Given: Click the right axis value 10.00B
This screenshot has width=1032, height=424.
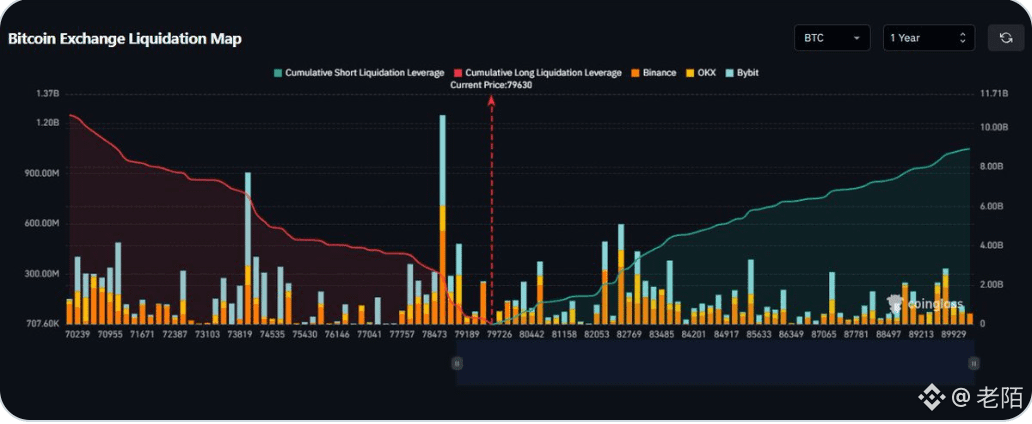Looking at the screenshot, I should (994, 127).
